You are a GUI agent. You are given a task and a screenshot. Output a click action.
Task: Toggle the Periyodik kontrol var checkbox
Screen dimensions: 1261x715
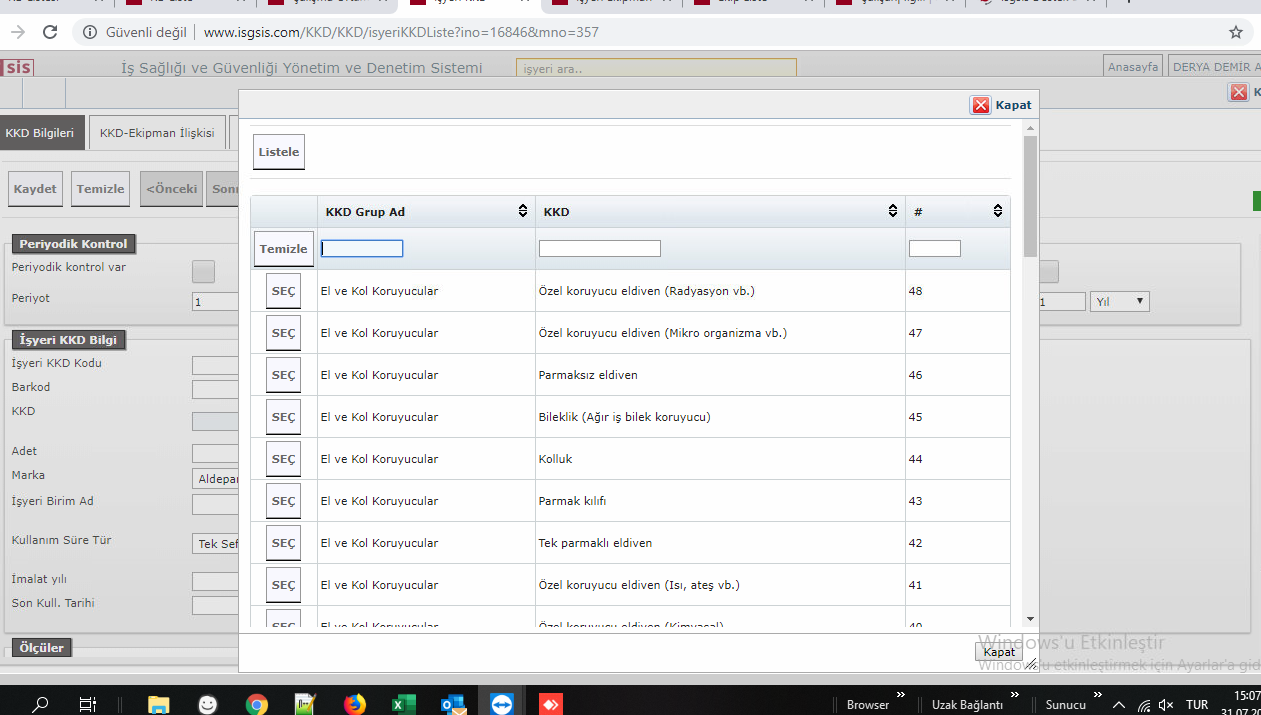pos(203,271)
